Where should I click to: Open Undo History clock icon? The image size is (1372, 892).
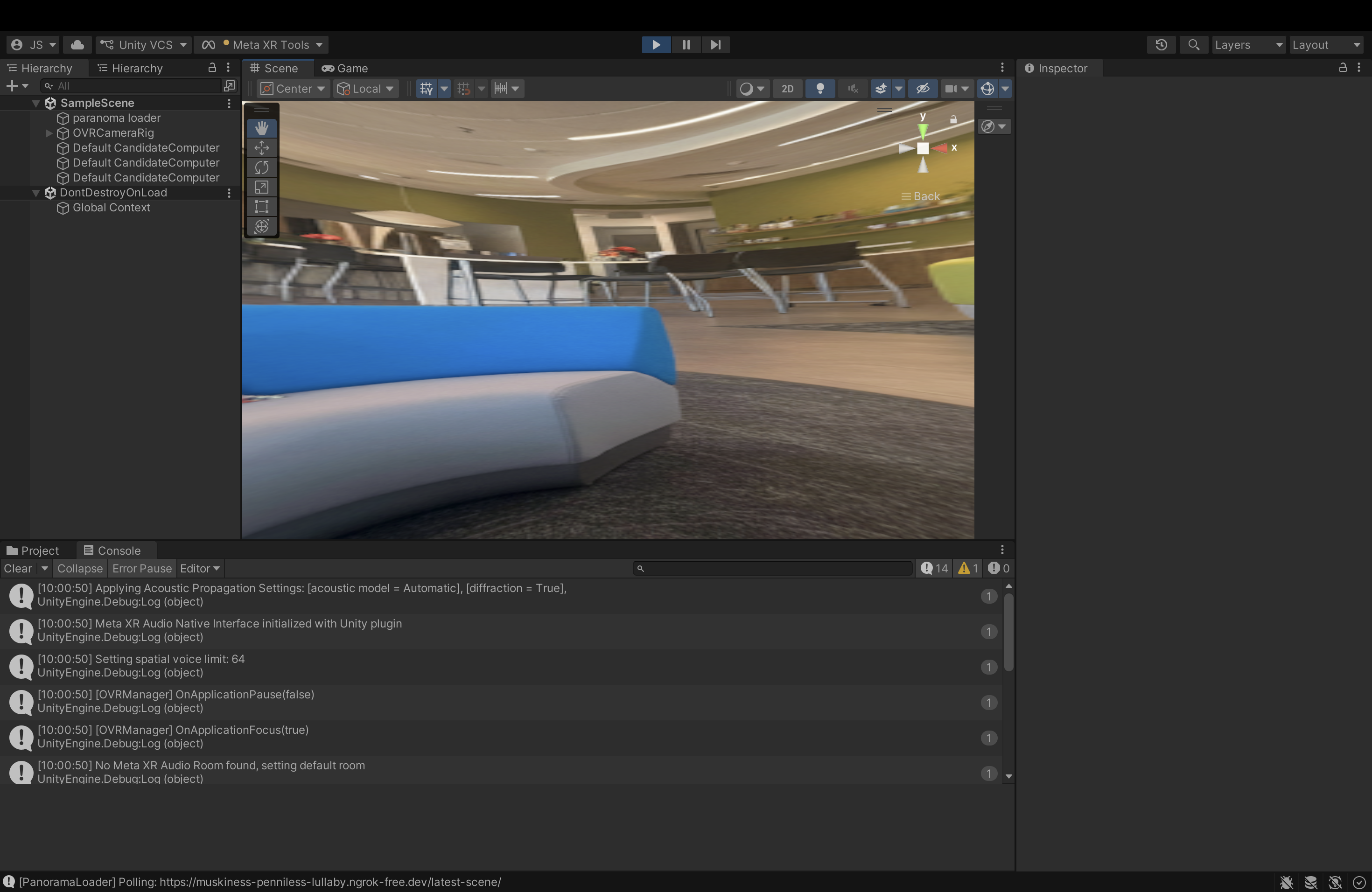(x=1161, y=45)
